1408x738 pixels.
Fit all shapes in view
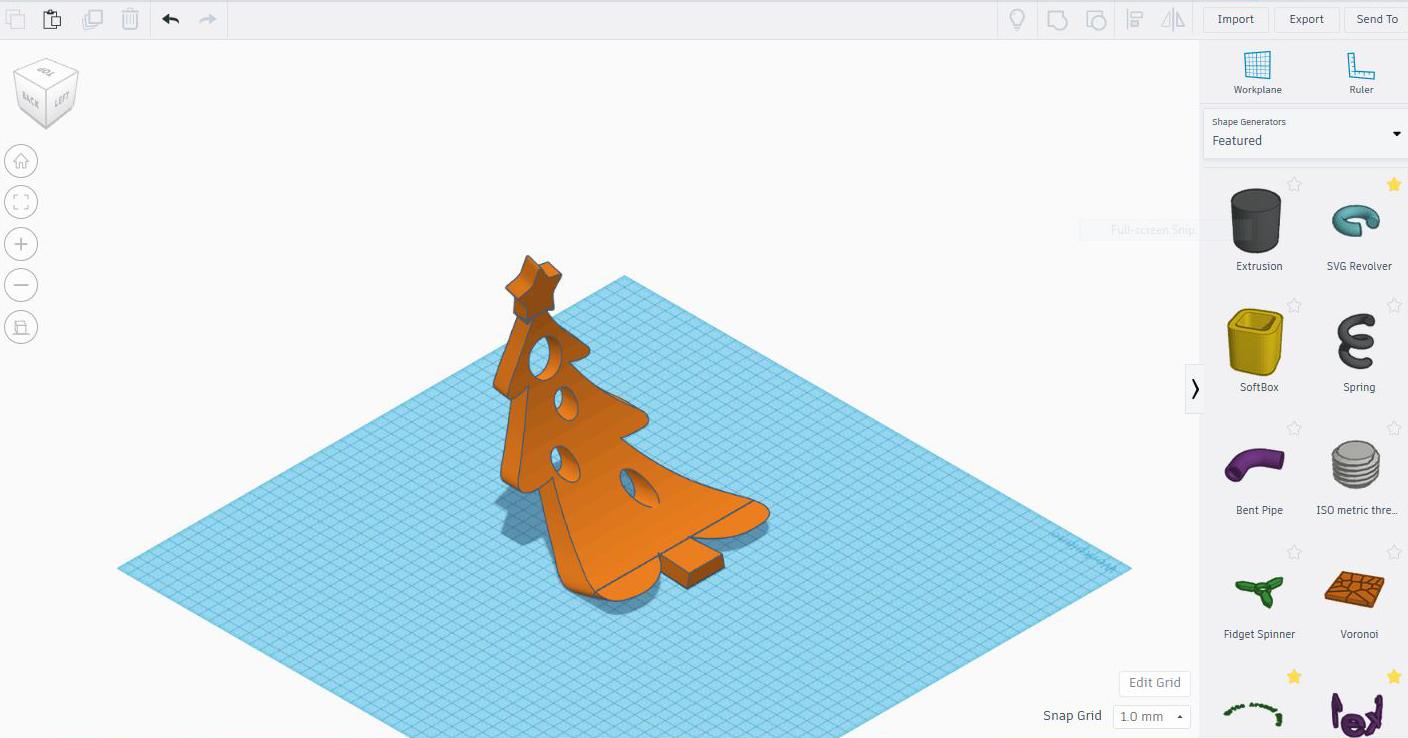click(21, 202)
